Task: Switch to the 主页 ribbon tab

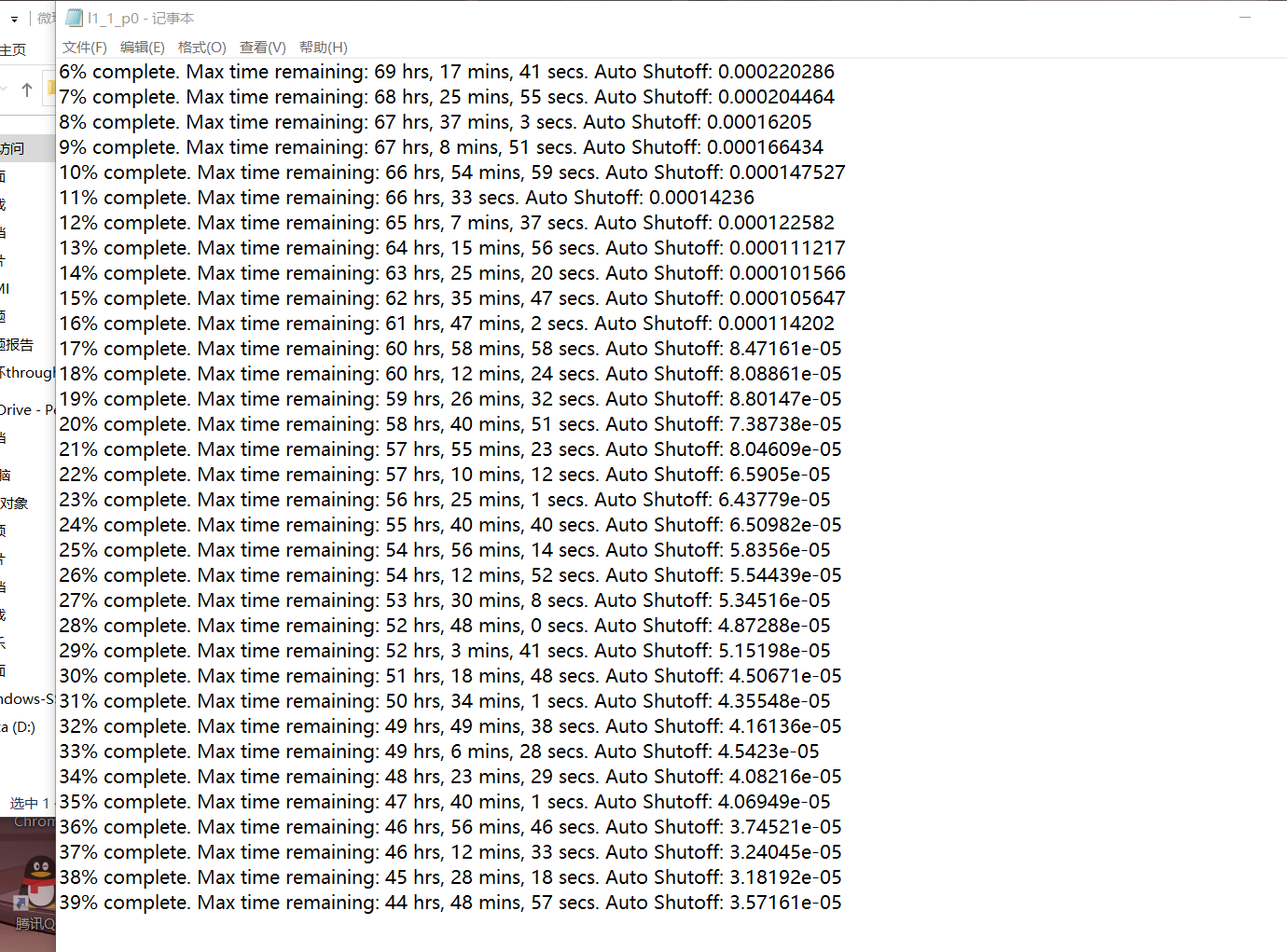Action: (13, 49)
